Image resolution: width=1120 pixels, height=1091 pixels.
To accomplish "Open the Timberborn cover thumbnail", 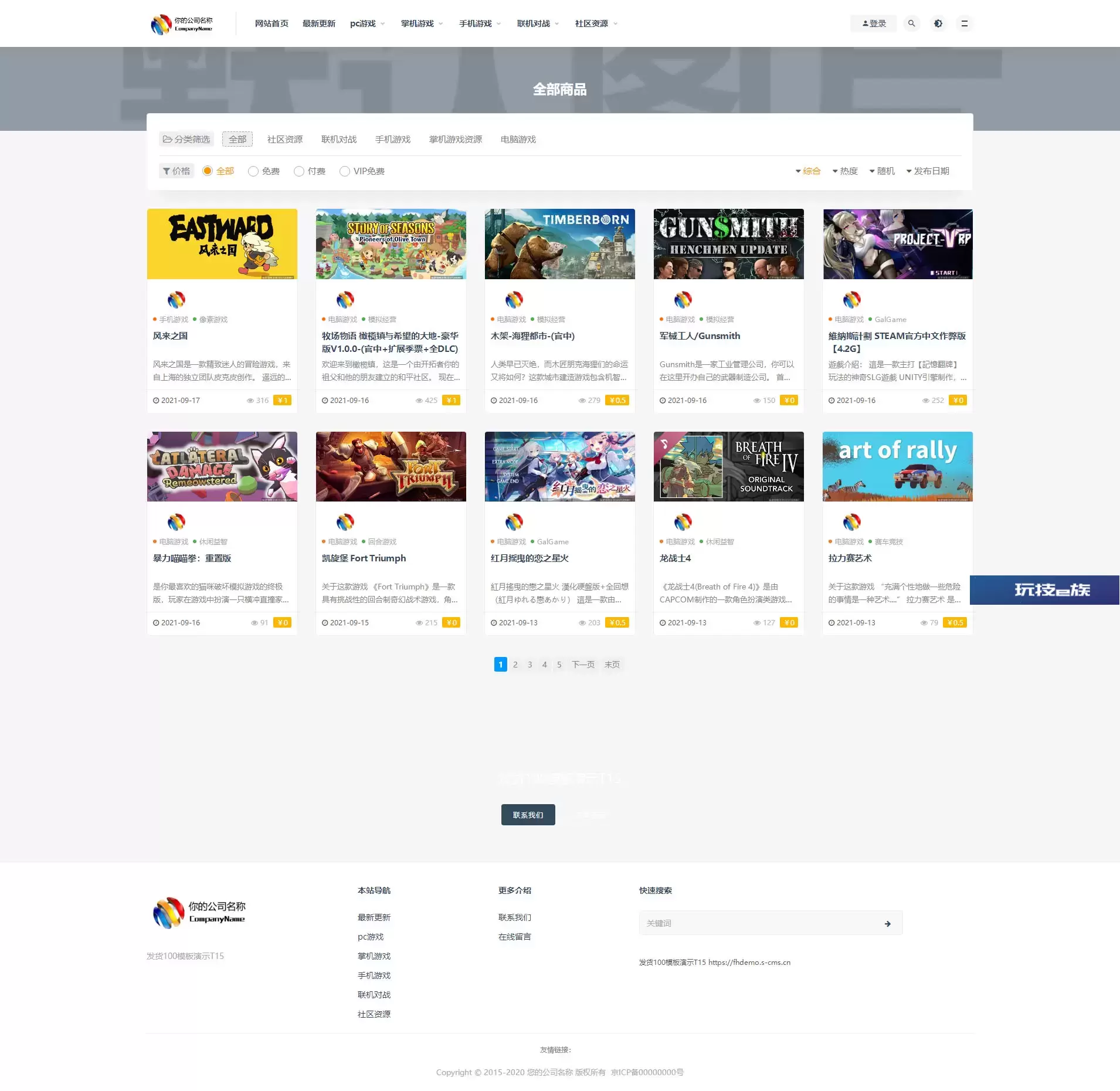I will pyautogui.click(x=560, y=244).
